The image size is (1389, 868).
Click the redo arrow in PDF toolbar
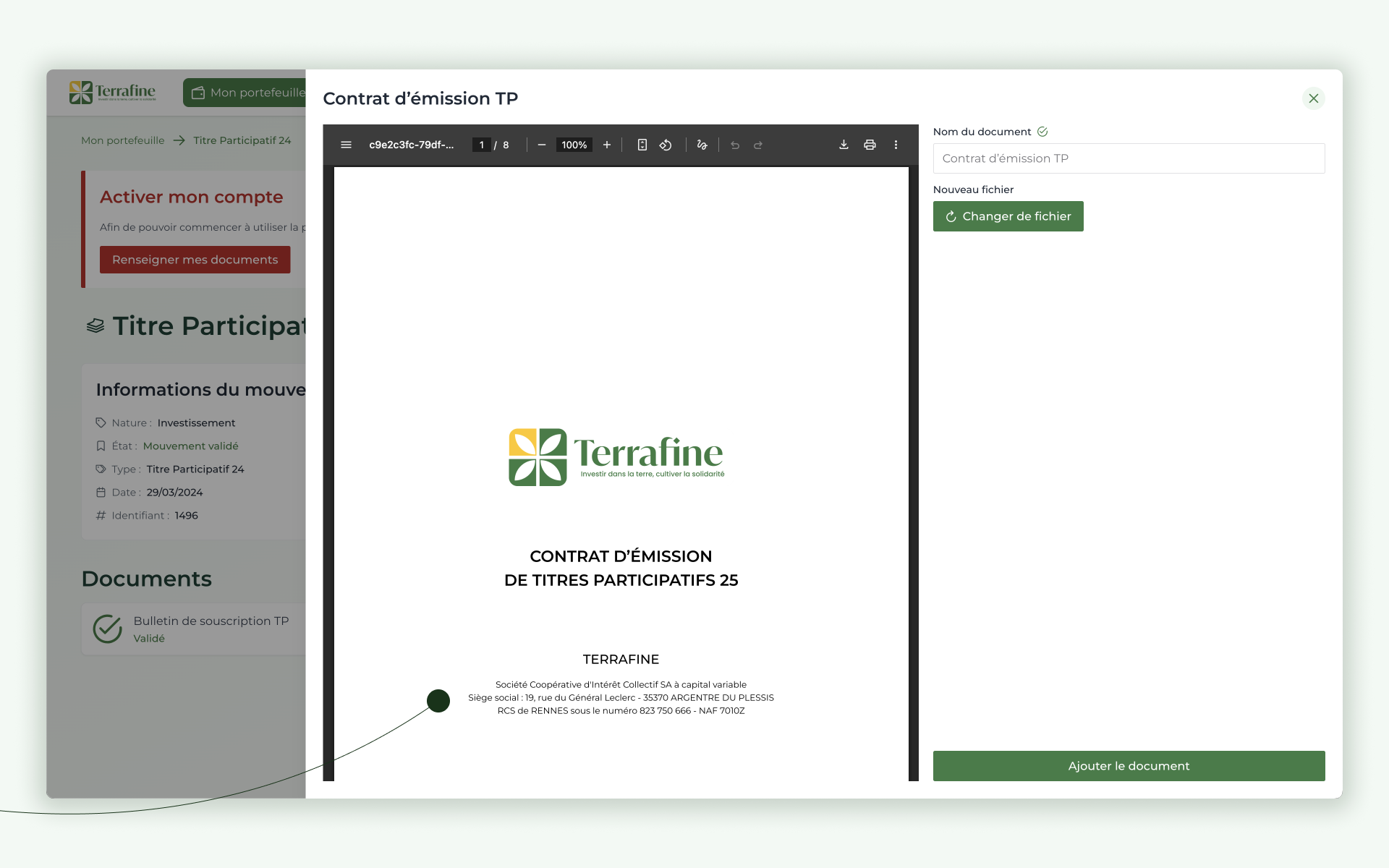point(758,145)
